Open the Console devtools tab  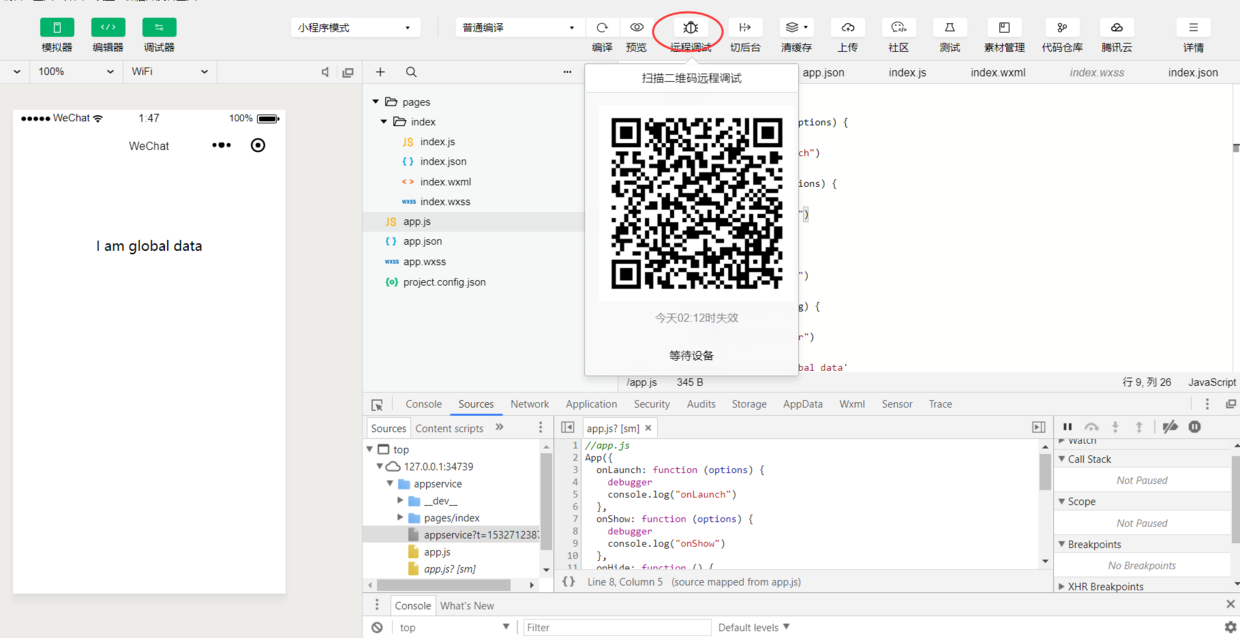point(423,404)
